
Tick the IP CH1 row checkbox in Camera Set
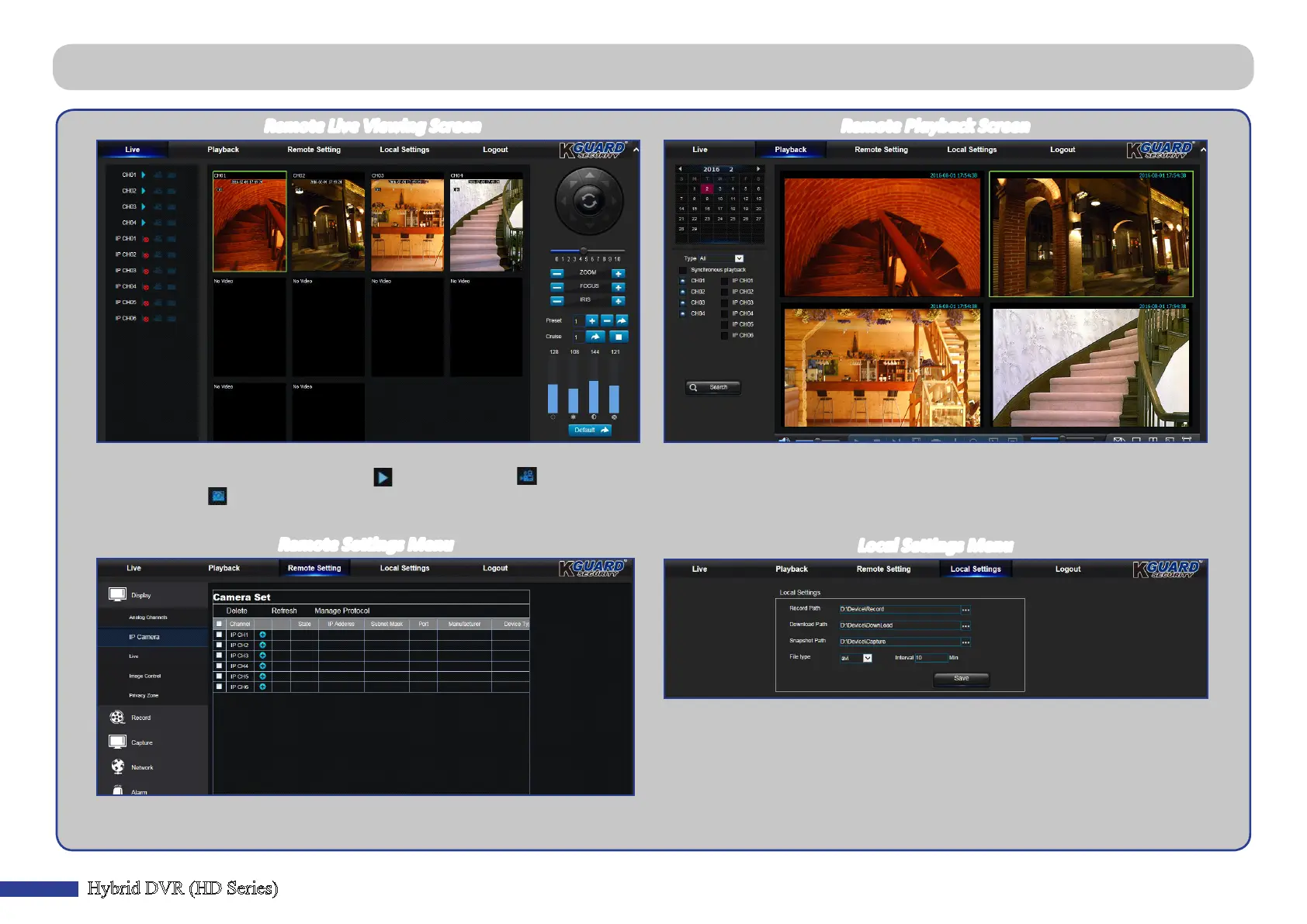pos(219,635)
